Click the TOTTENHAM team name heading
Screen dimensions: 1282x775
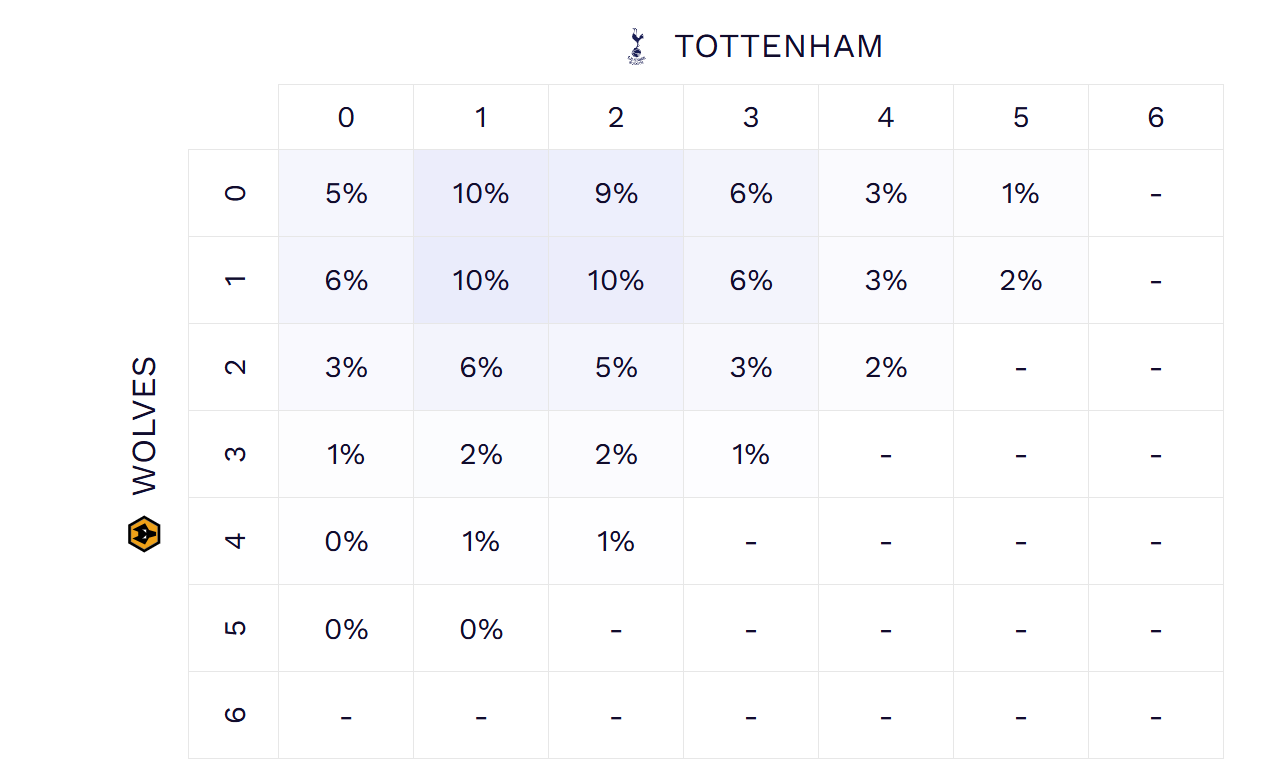[x=778, y=47]
